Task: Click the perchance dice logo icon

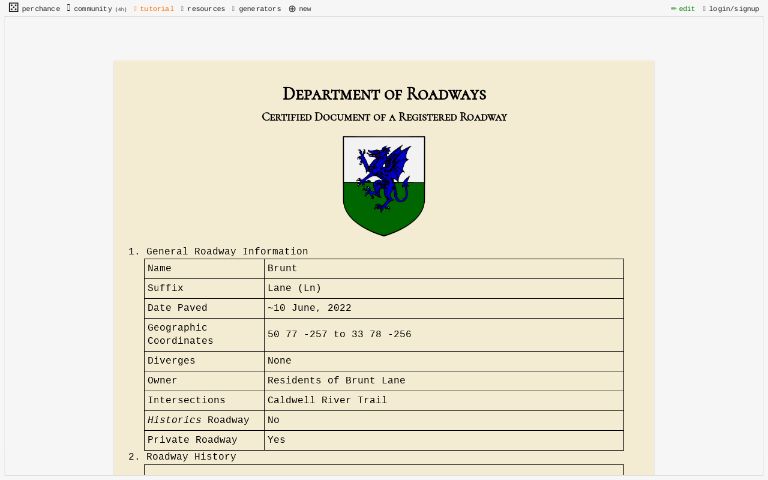Action: click(x=13, y=8)
